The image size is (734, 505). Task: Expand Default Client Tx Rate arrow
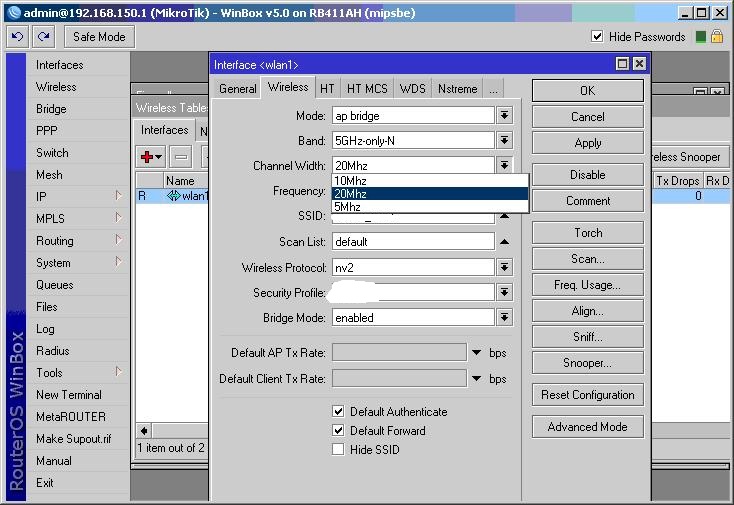477,378
